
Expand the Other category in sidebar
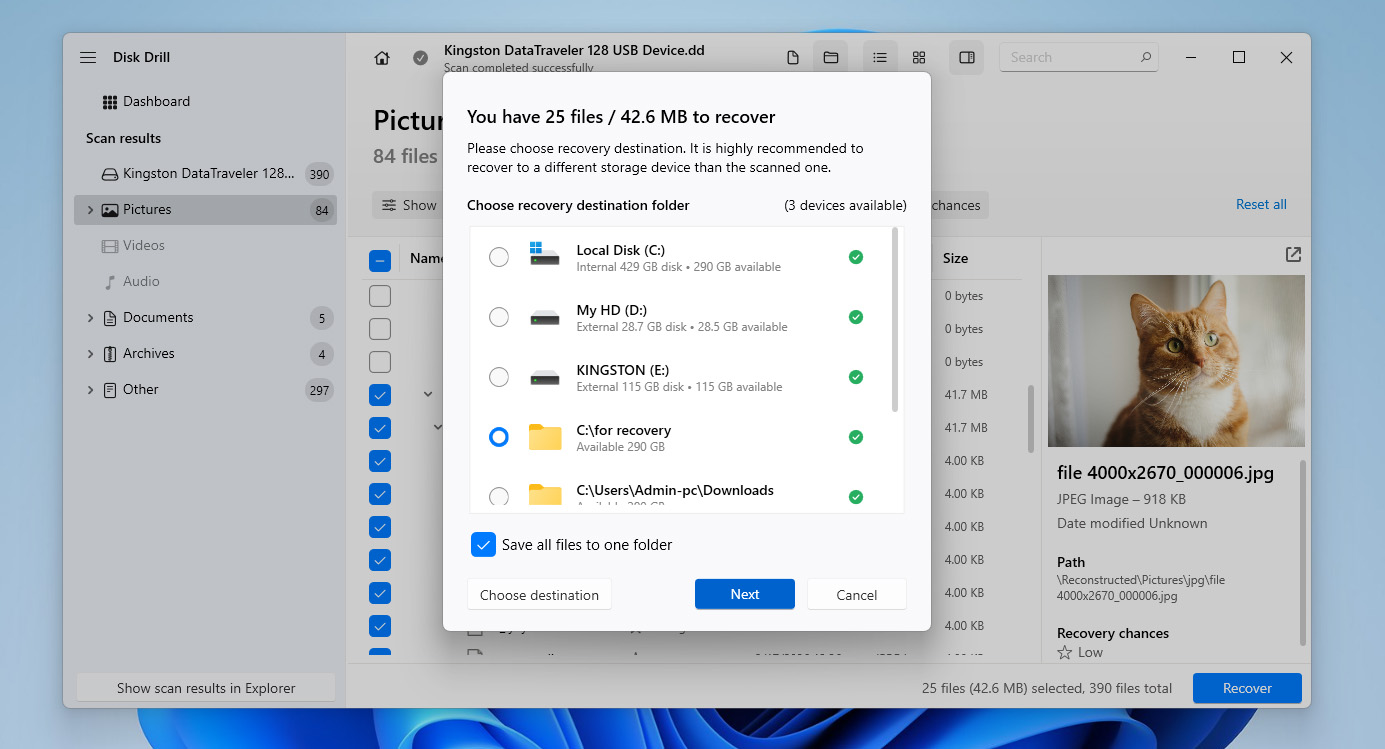tap(91, 390)
